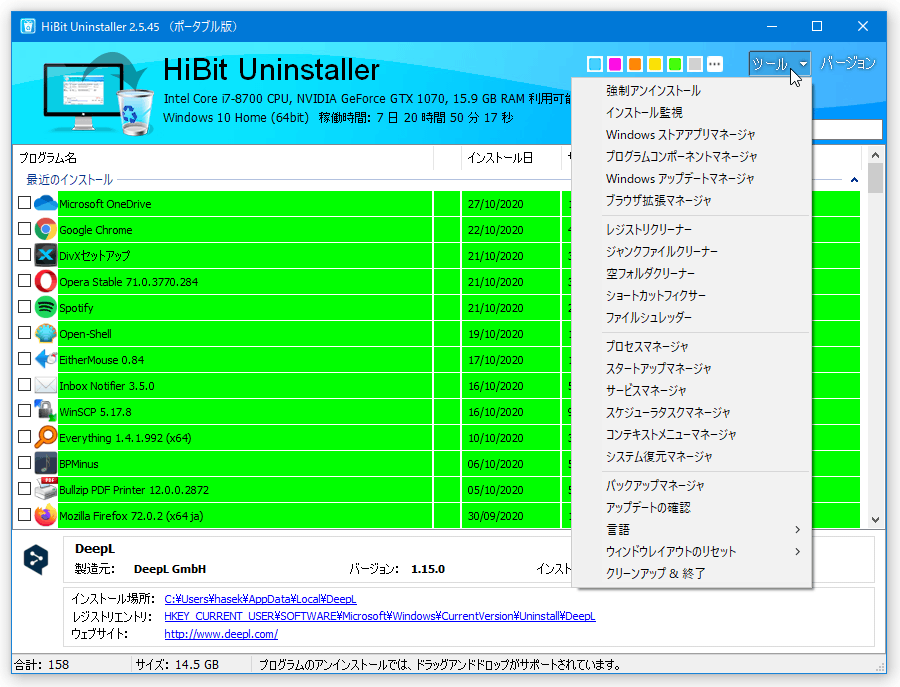Click the WinSCP icon
Image resolution: width=900 pixels, height=687 pixels.
point(45,411)
